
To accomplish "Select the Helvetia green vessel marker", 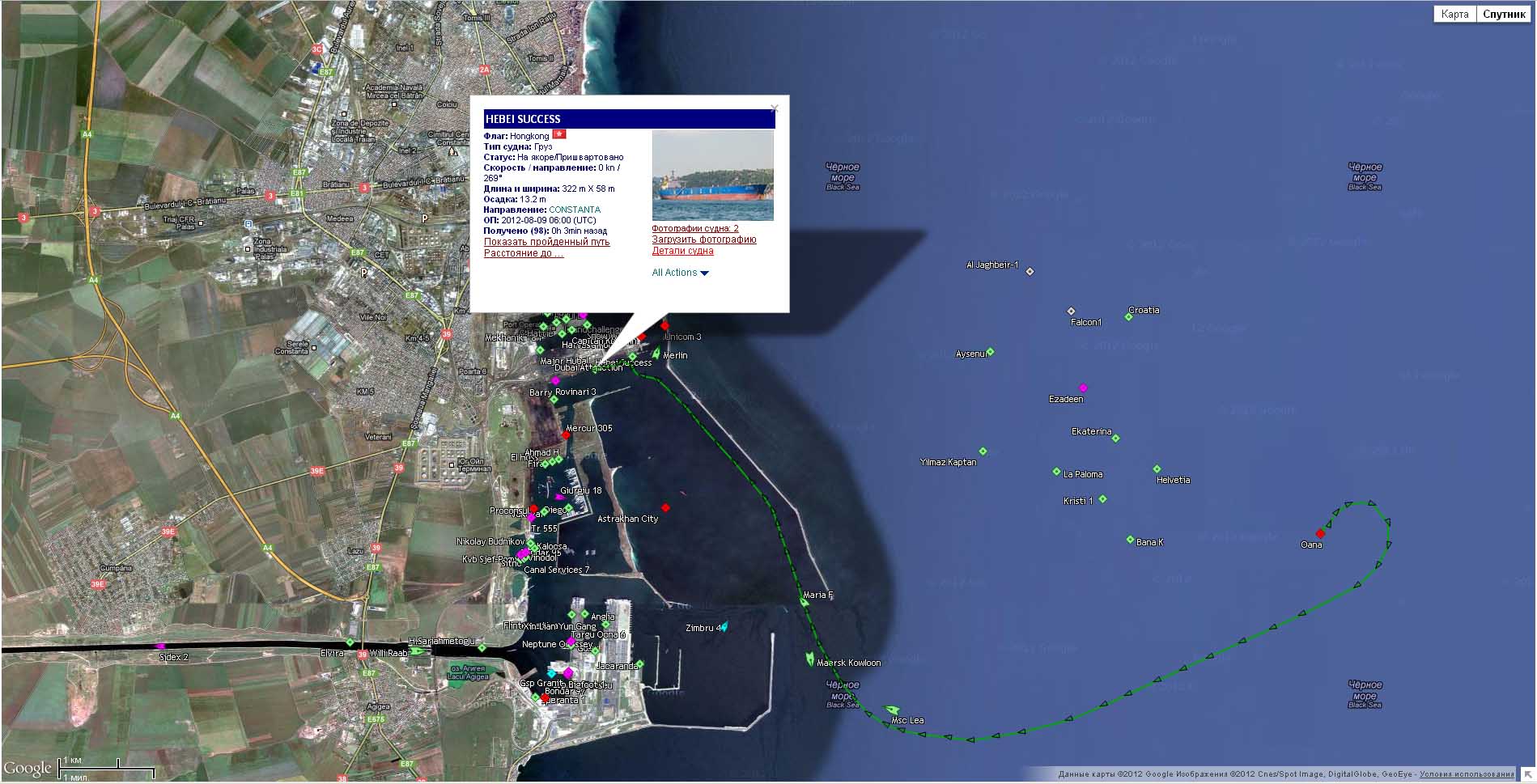I will pos(1157,469).
